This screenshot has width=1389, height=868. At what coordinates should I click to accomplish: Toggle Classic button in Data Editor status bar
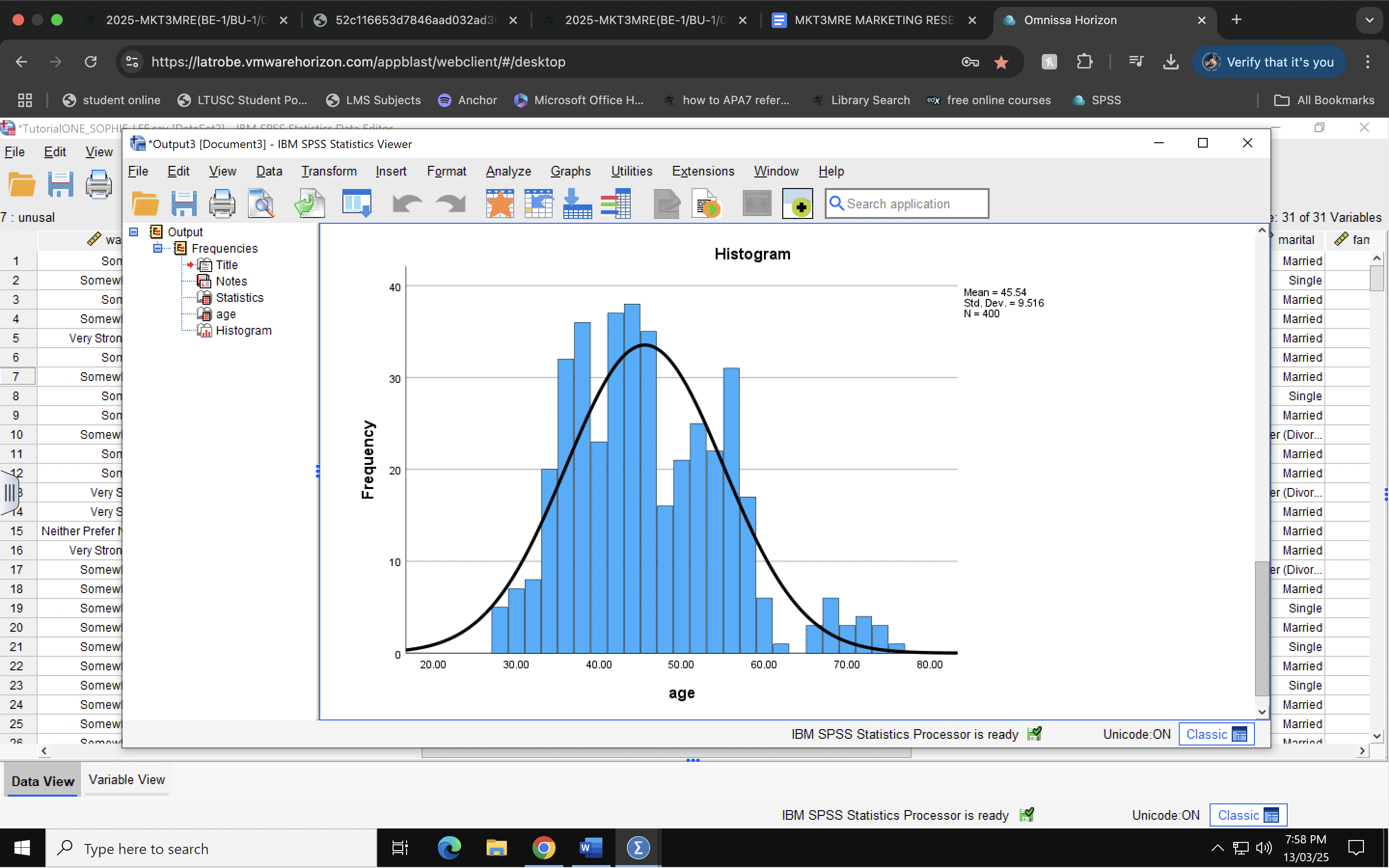tap(1247, 815)
